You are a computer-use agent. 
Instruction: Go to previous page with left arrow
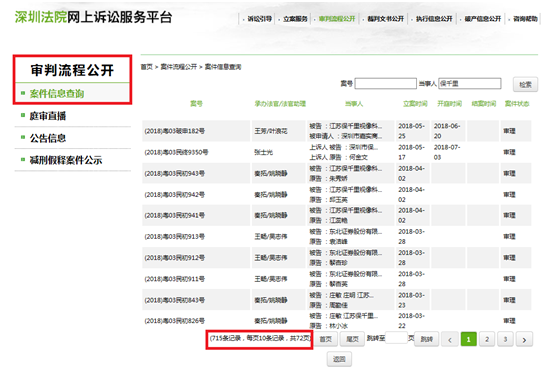[449, 340]
